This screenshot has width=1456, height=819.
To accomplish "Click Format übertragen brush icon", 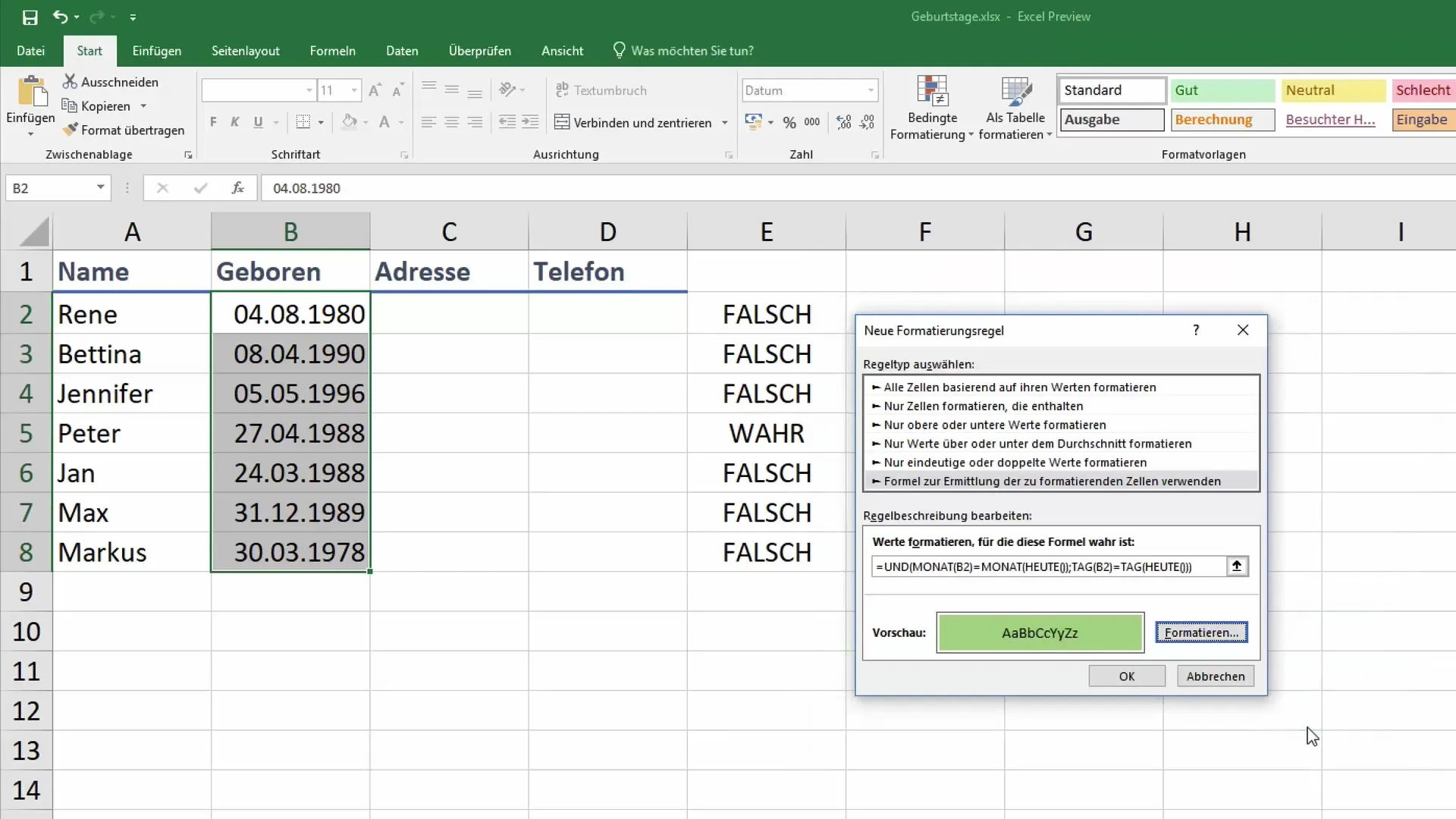I will click(70, 130).
